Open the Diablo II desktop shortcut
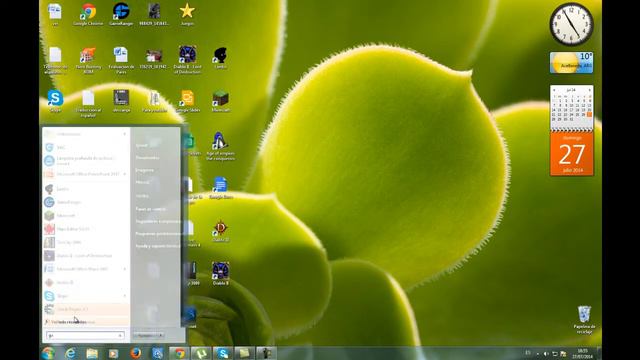This screenshot has height=360, width=640. click(220, 273)
